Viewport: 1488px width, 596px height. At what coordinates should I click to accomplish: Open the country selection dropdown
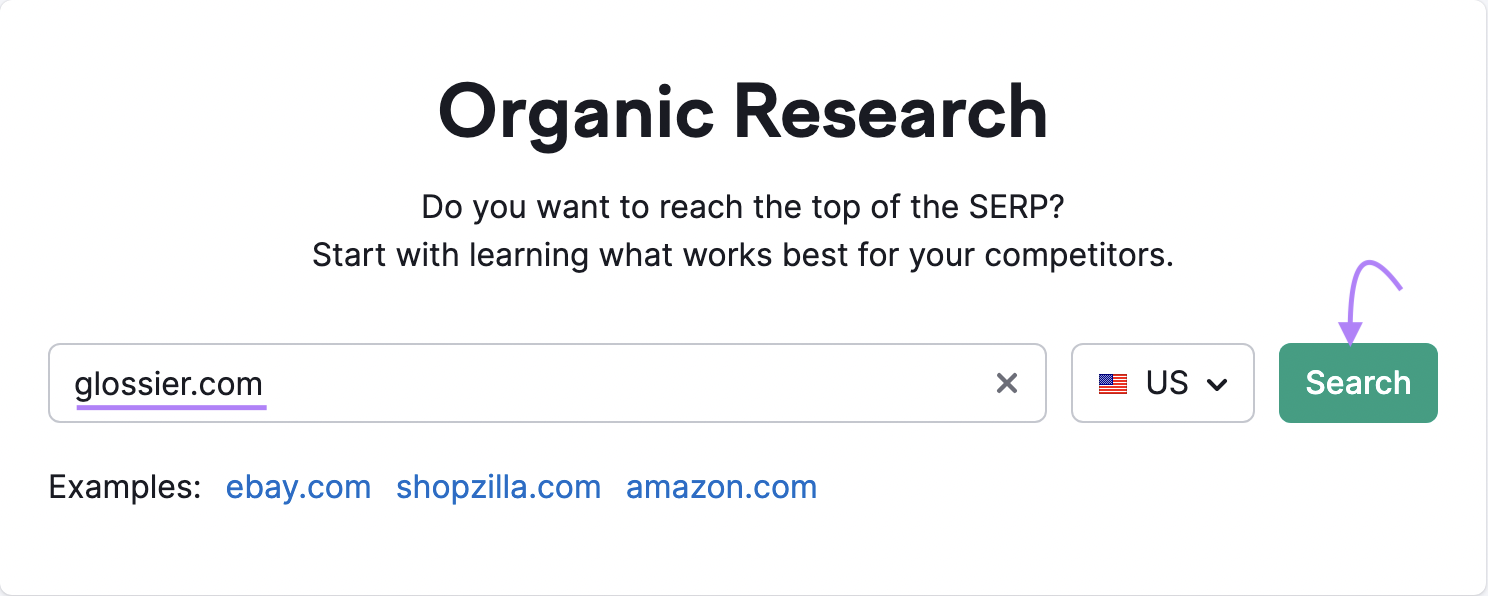(1163, 383)
